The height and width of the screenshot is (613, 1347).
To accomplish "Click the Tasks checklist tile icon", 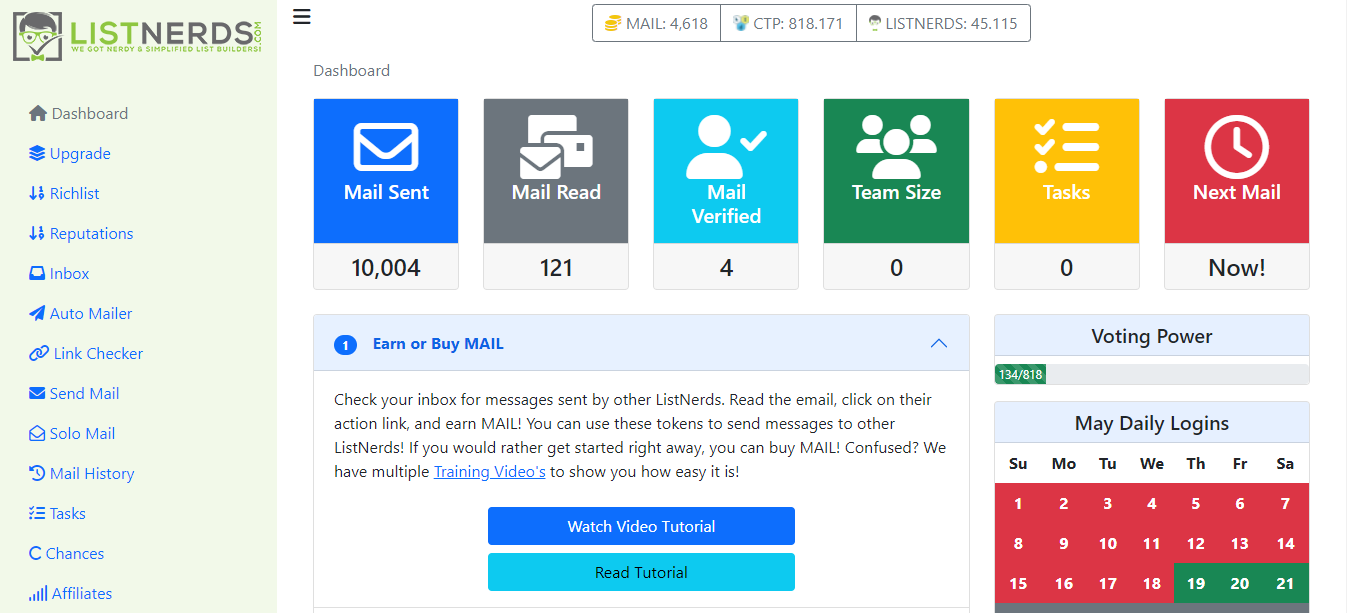I will pos(1066,147).
